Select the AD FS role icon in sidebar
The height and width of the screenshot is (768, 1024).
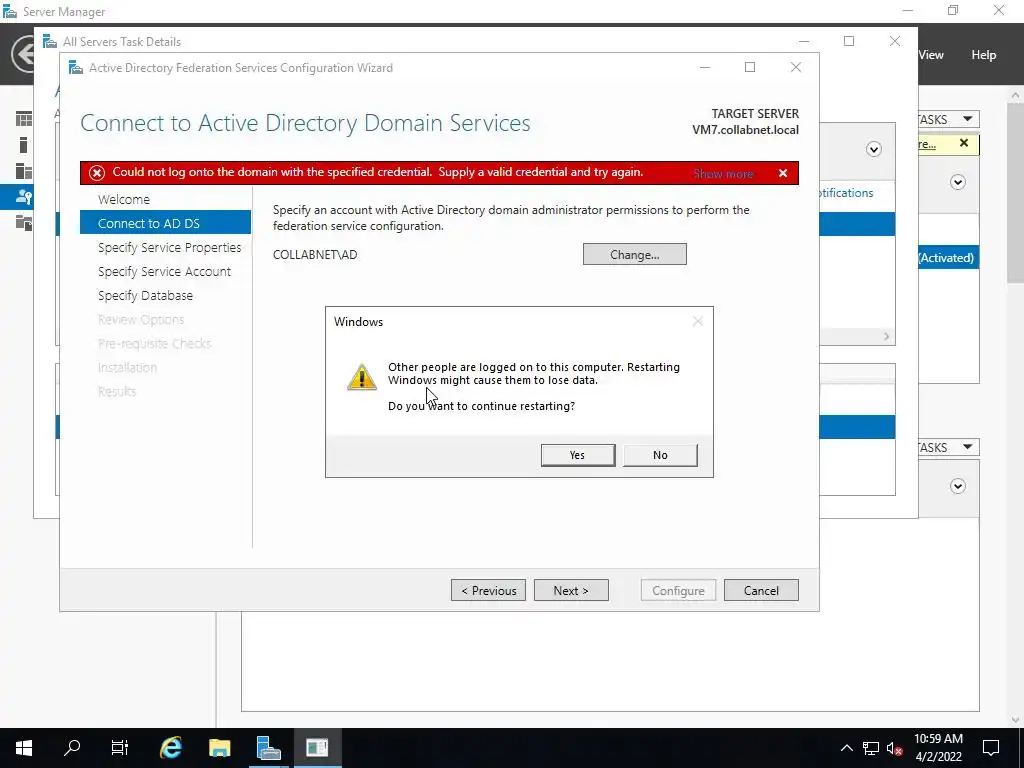click(x=24, y=197)
